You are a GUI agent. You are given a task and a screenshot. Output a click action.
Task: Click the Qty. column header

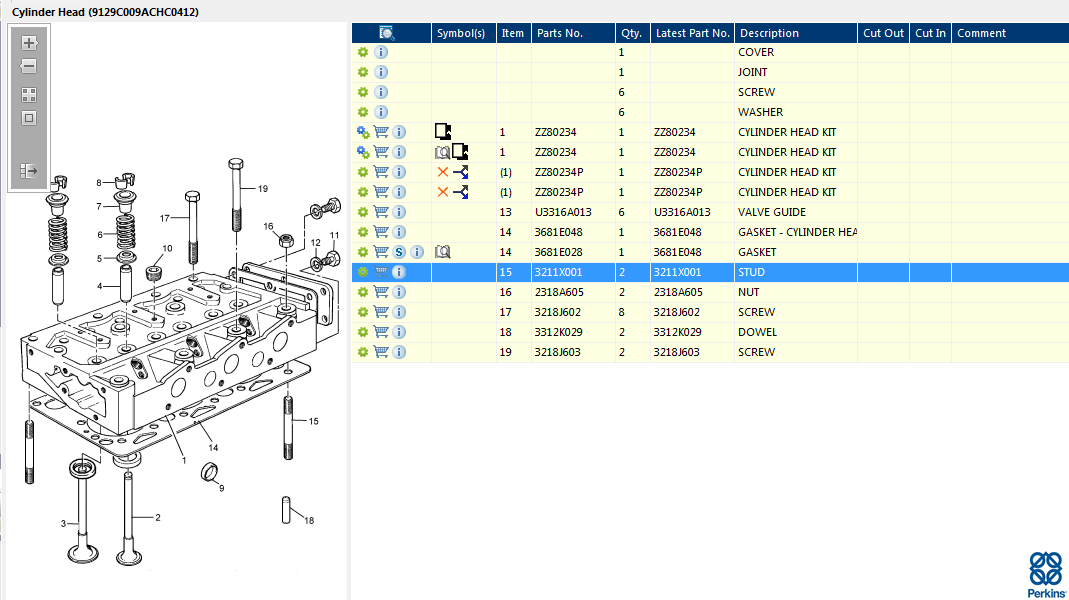(x=633, y=33)
